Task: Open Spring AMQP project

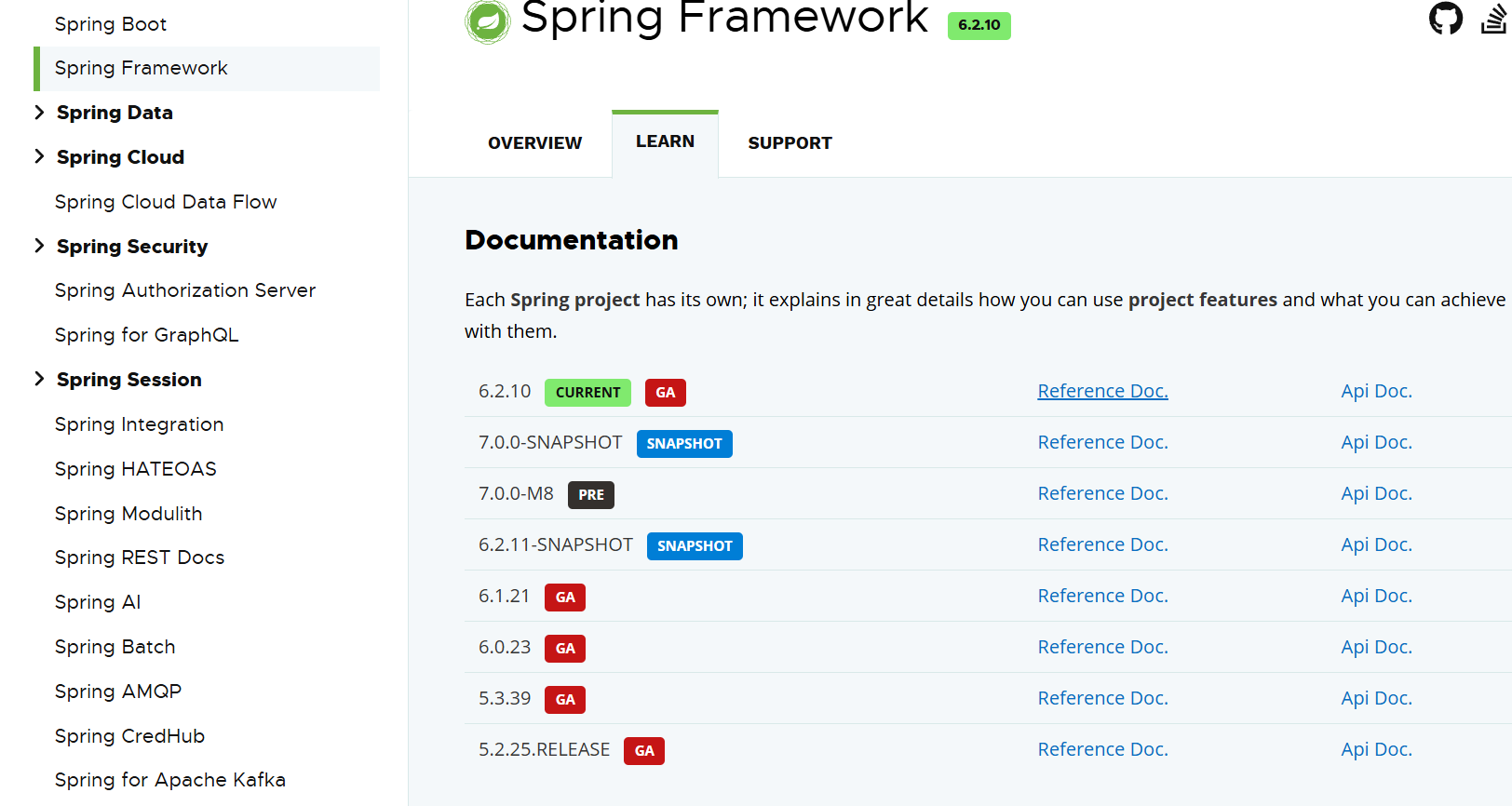Action: point(118,692)
